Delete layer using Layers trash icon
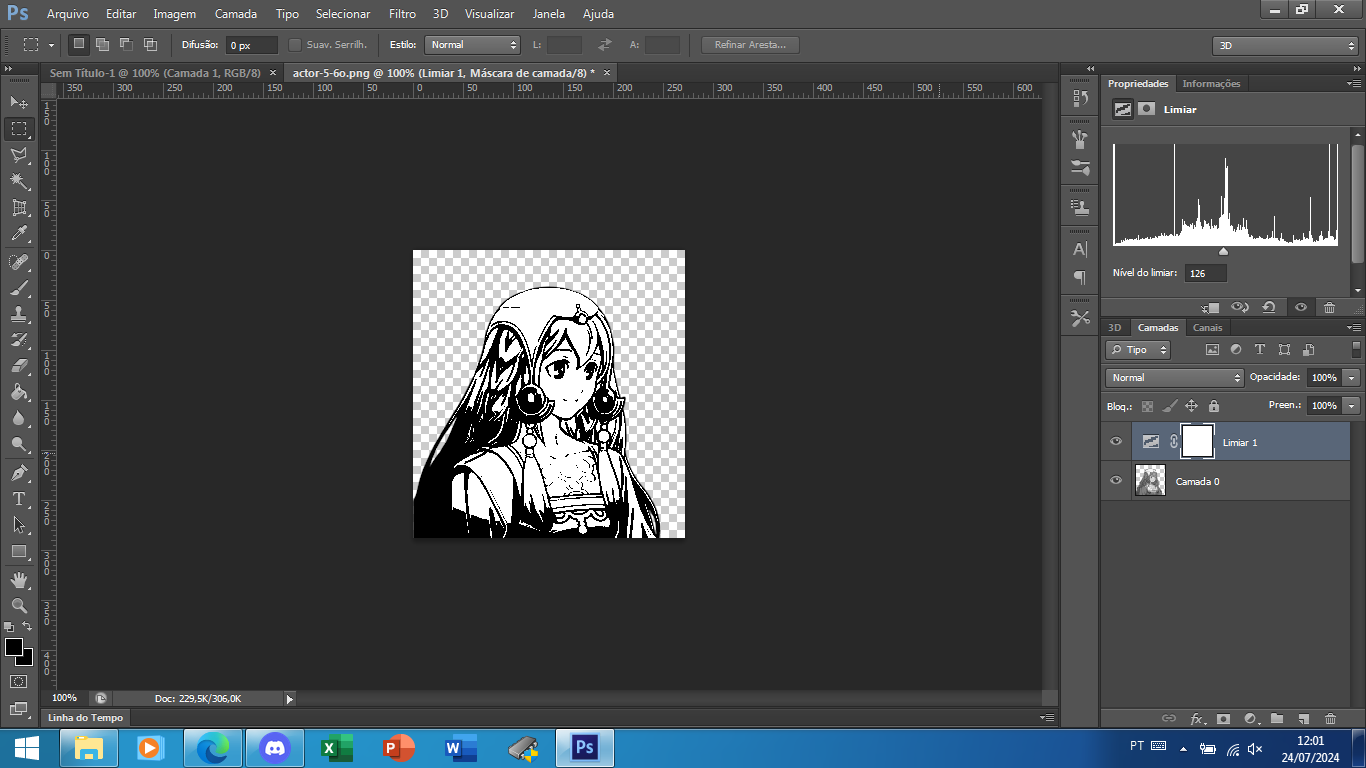The height and width of the screenshot is (768, 1366). (1330, 718)
